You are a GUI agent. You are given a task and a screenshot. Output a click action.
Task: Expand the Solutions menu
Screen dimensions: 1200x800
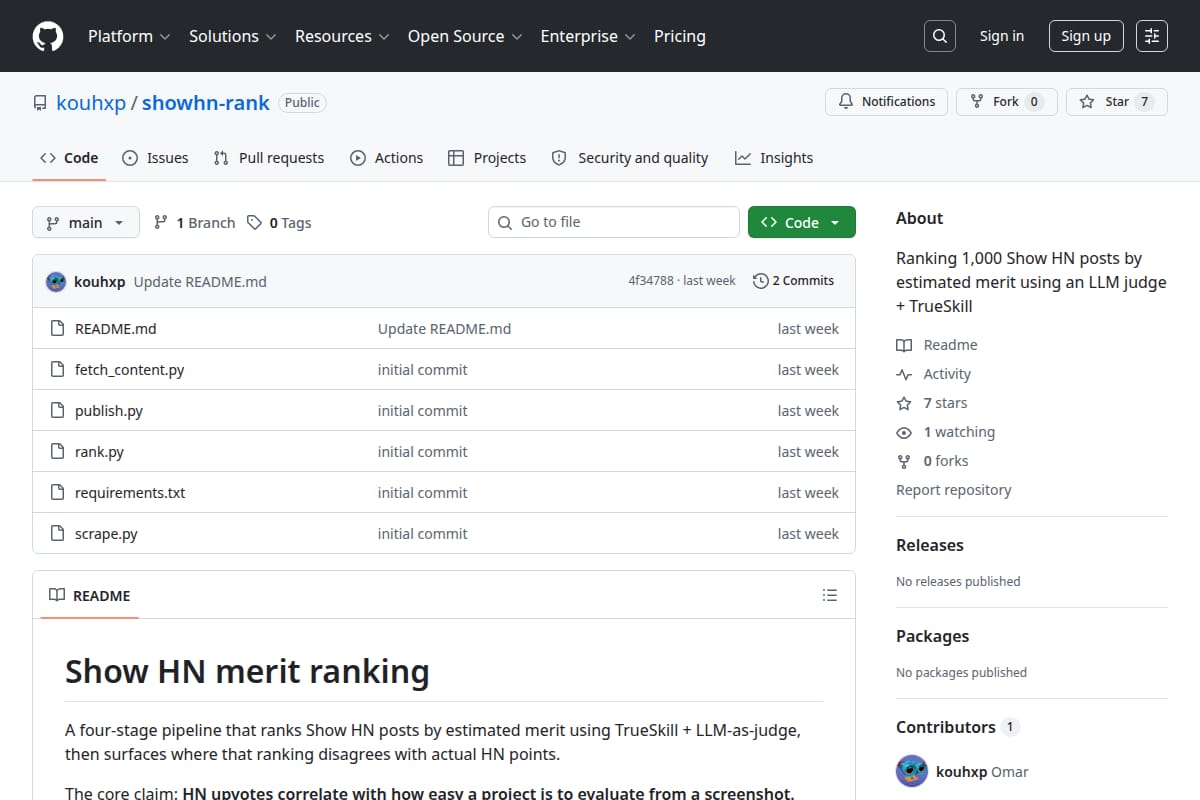[x=232, y=36]
